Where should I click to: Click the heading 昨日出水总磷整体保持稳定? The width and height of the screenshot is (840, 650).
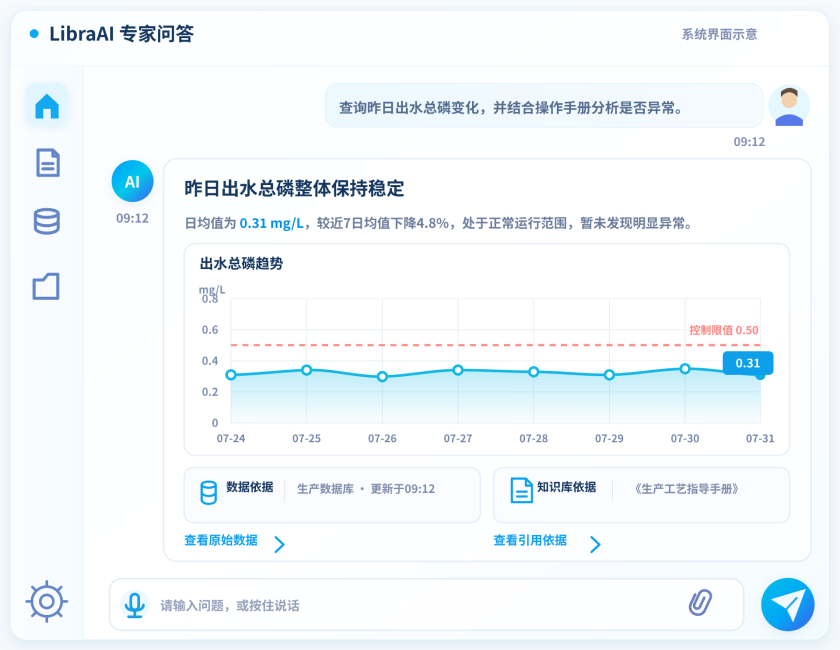[294, 189]
